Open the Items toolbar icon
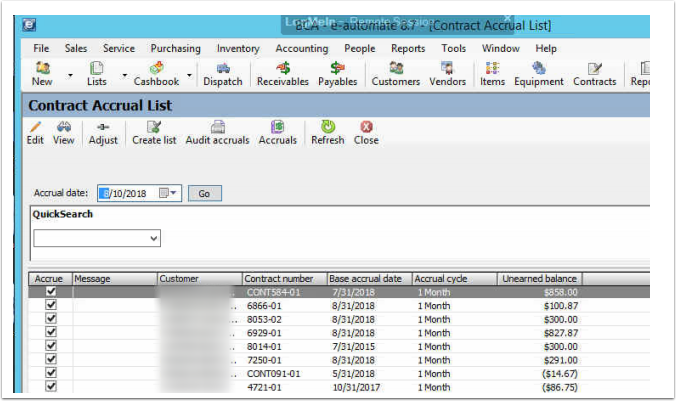 coord(492,74)
